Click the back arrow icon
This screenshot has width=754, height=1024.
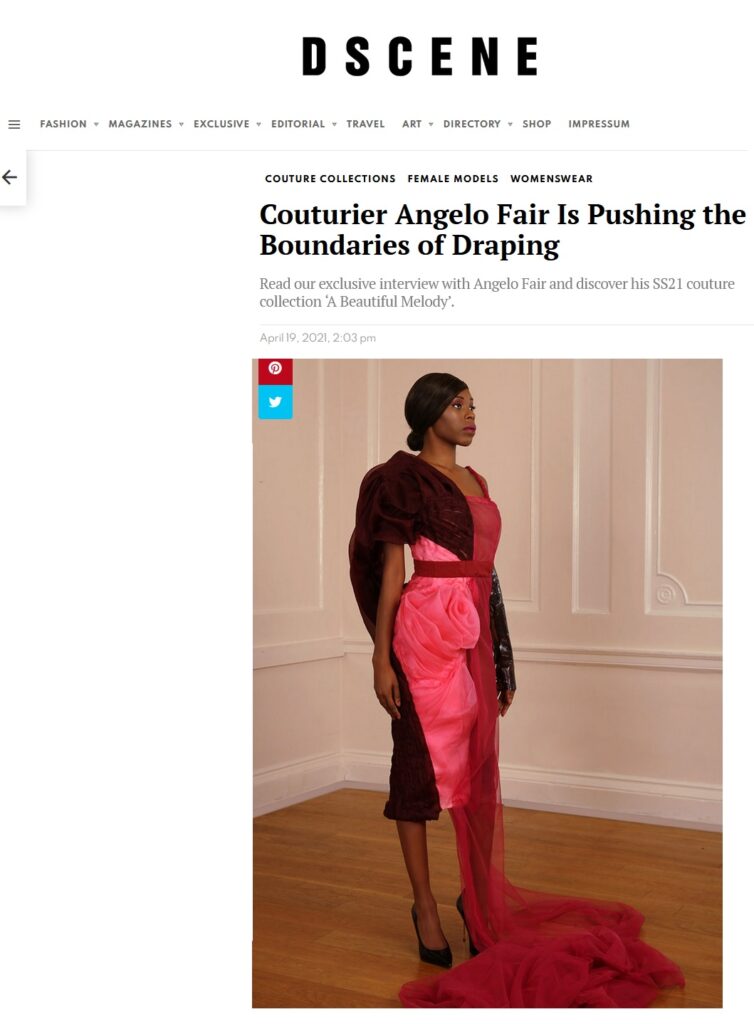[10, 177]
